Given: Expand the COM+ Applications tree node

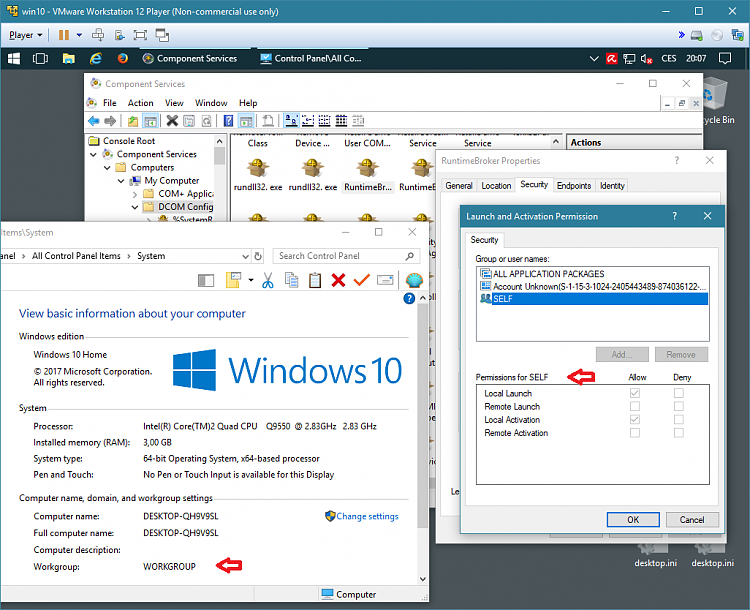Looking at the screenshot, I should (x=135, y=194).
